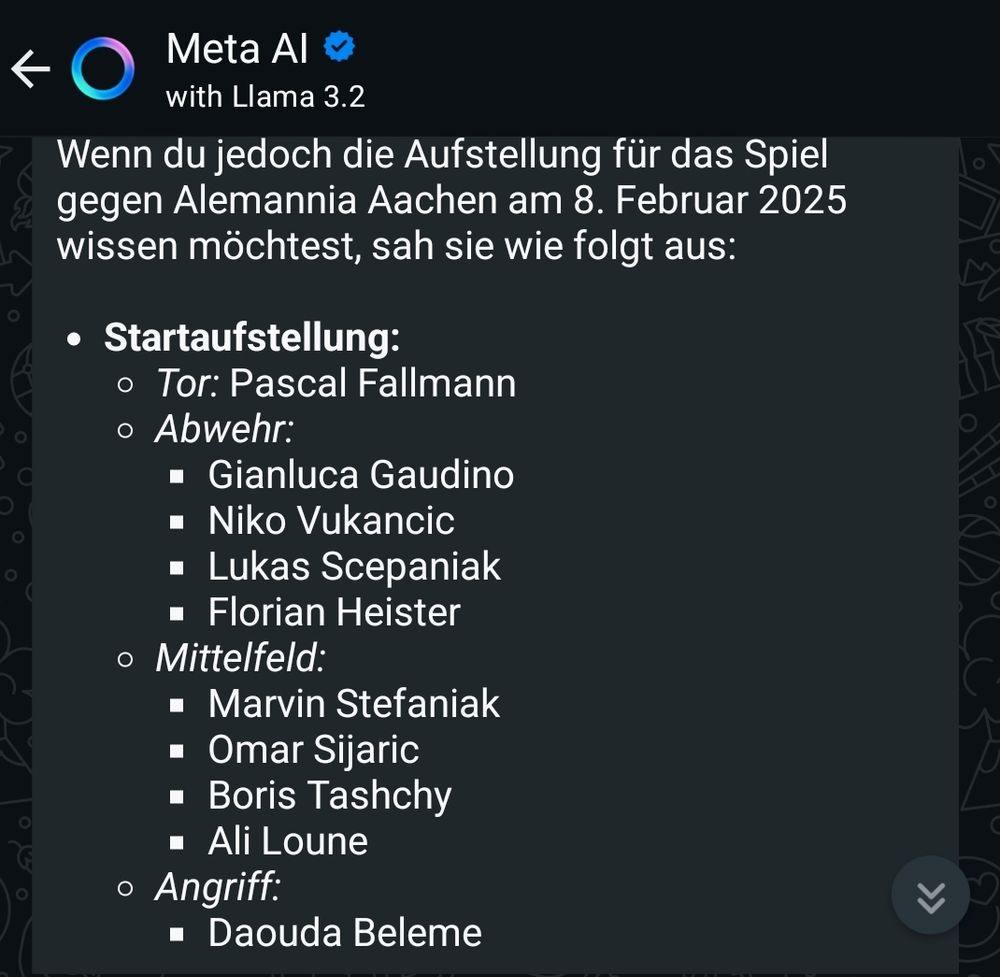Select Marvin Stefaniak midfield entry

(x=354, y=703)
